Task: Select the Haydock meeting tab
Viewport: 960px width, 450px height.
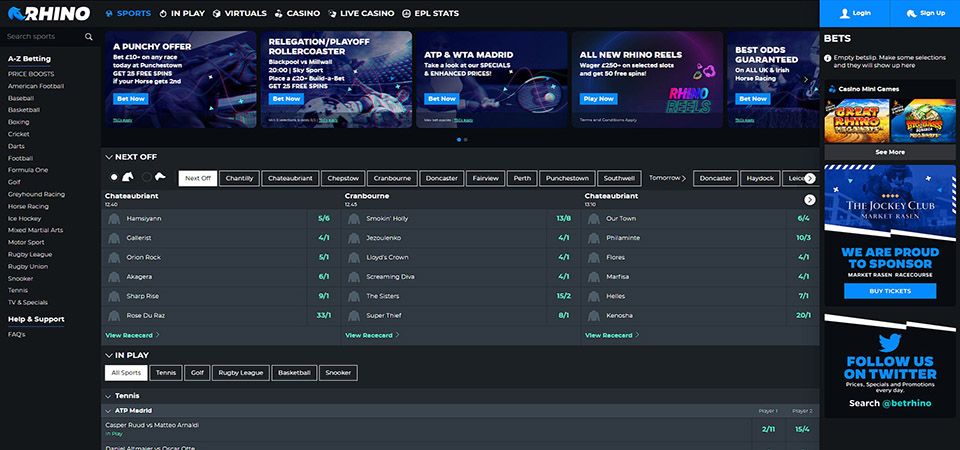Action: [x=759, y=178]
